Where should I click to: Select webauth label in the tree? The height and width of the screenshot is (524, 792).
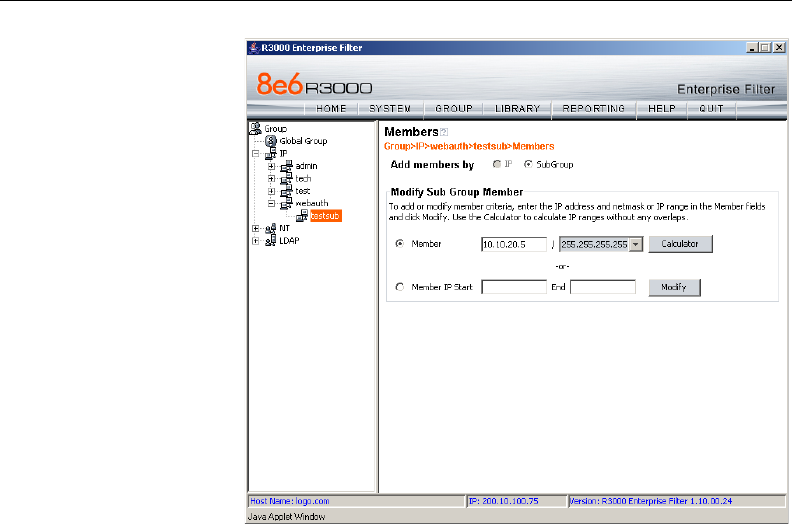click(312, 203)
